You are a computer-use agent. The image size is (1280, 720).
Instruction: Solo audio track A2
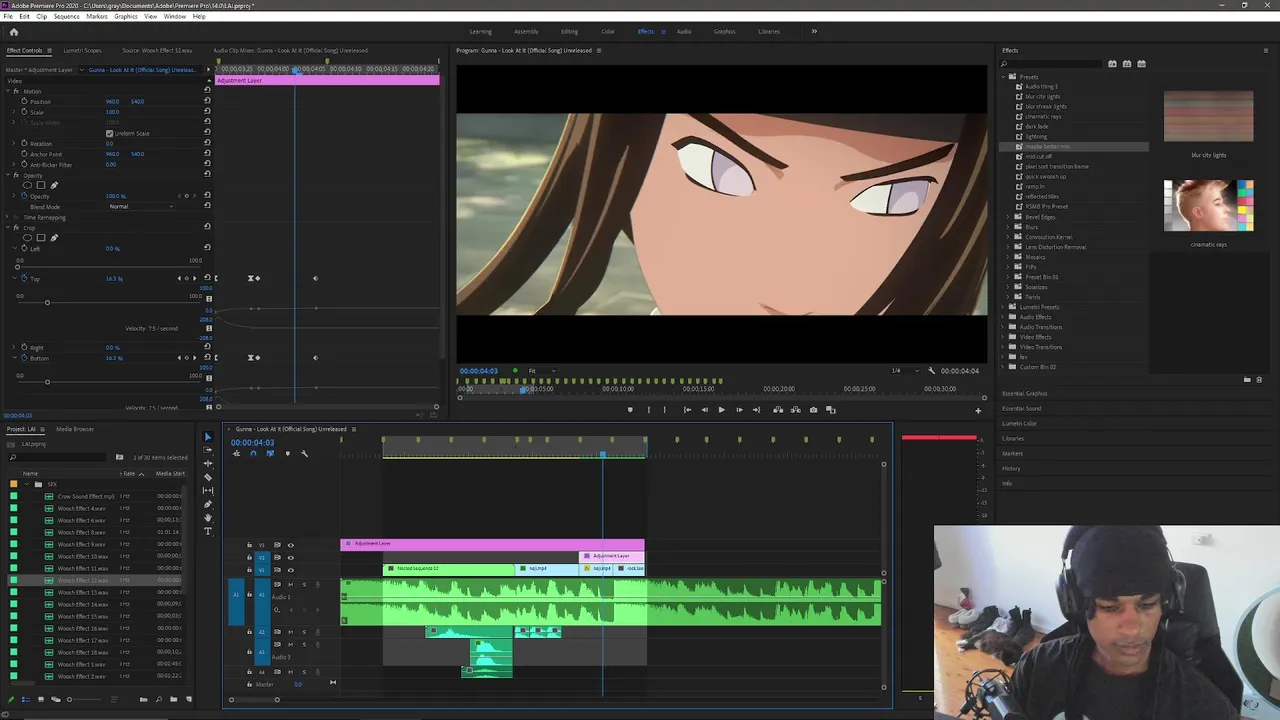click(x=304, y=631)
